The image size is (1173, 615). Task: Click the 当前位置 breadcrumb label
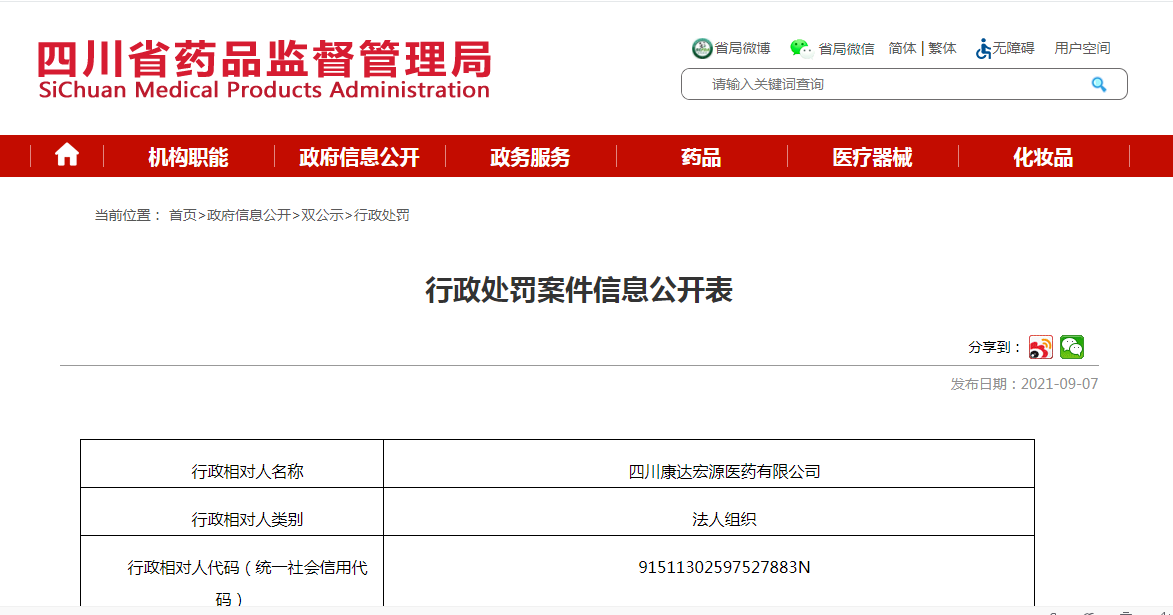click(127, 215)
